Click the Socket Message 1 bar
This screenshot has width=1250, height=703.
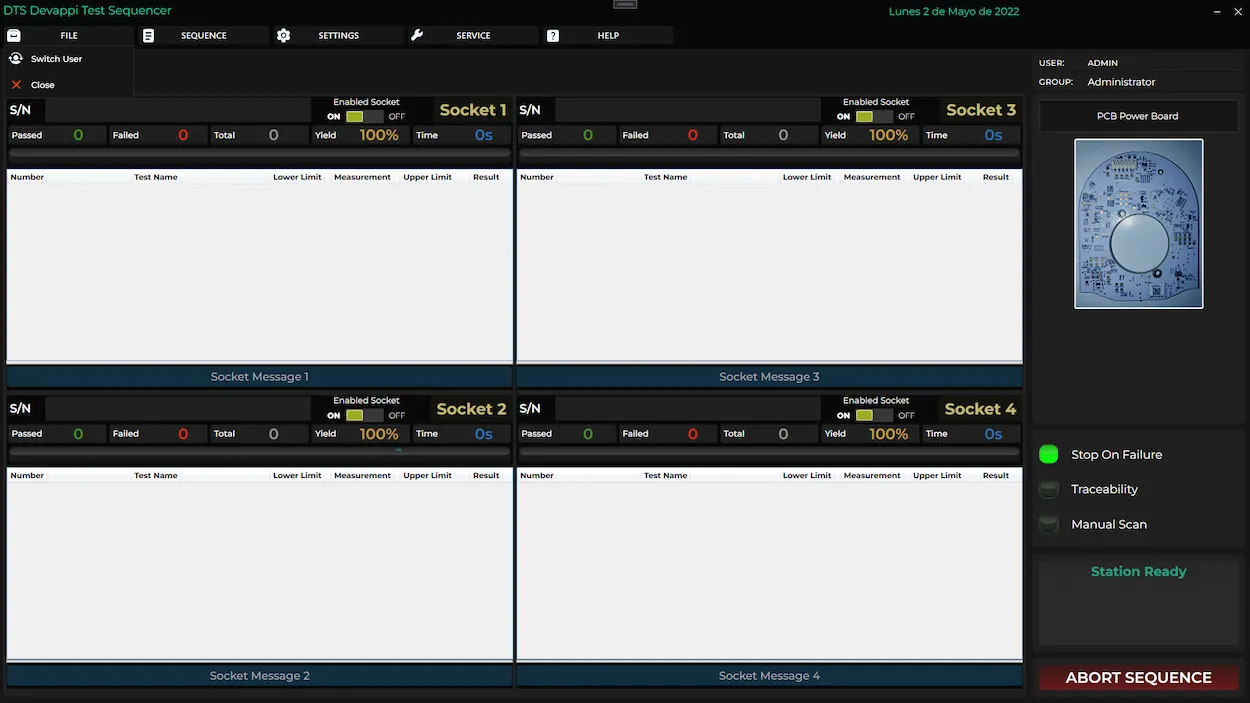tap(260, 377)
